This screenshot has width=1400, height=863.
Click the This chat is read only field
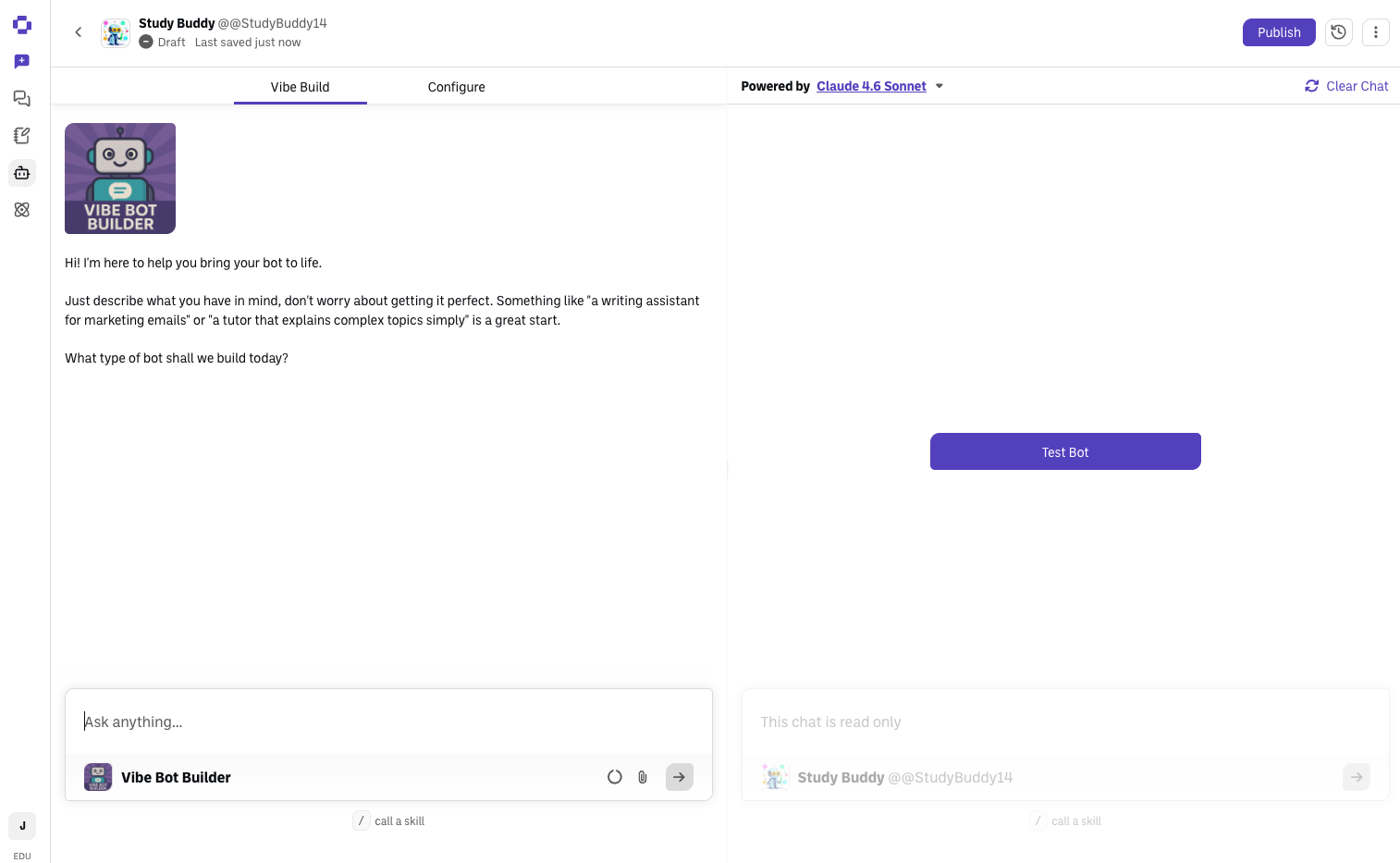coord(1065,721)
